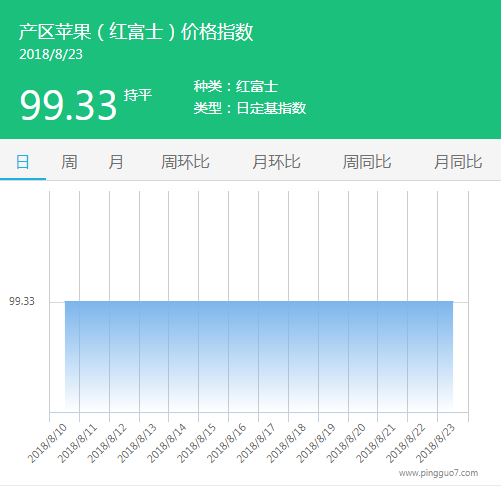Click the www.pingguo7.com watermark link

tap(438, 473)
